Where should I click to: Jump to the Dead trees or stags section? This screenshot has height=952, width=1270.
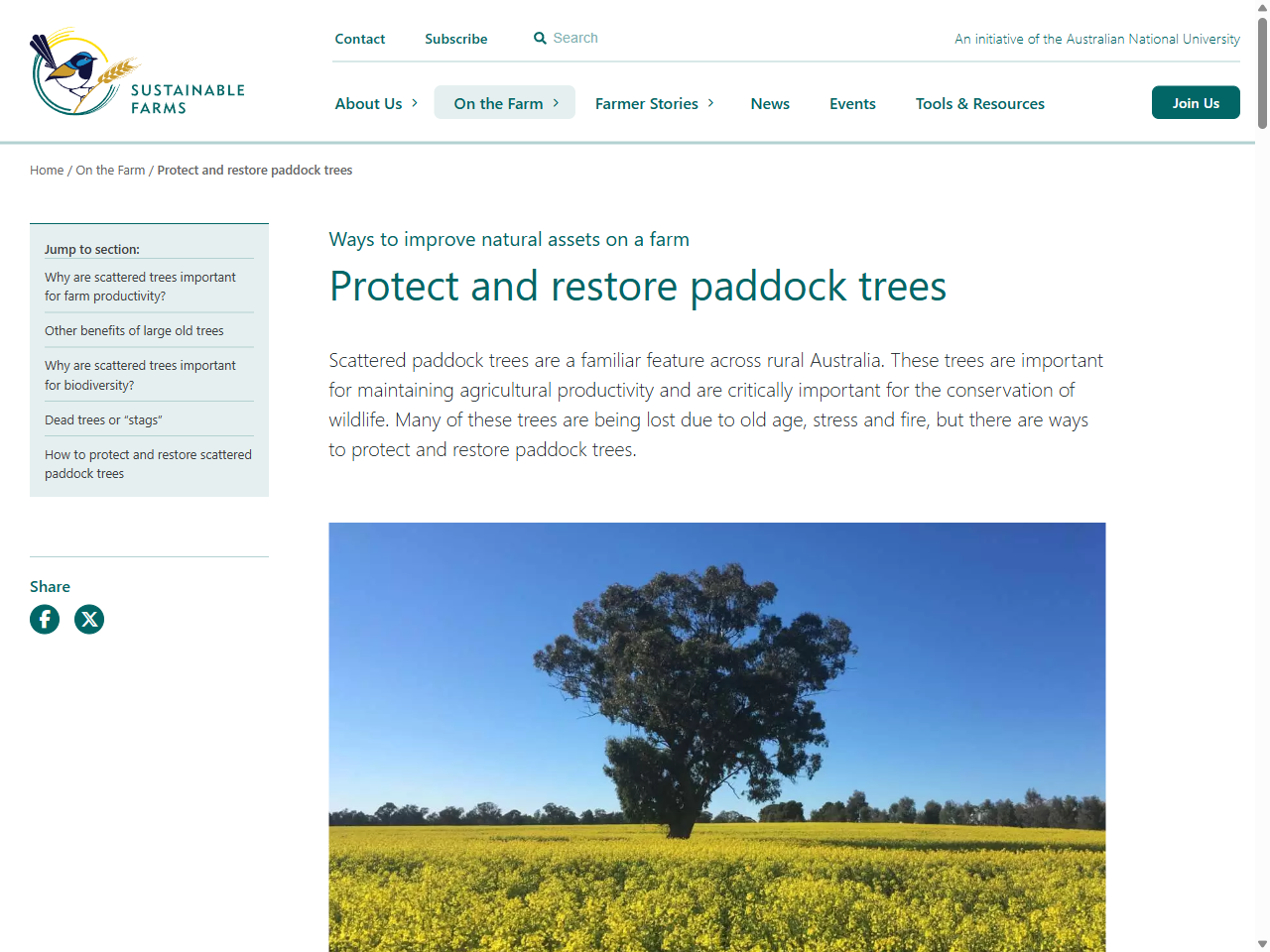103,419
